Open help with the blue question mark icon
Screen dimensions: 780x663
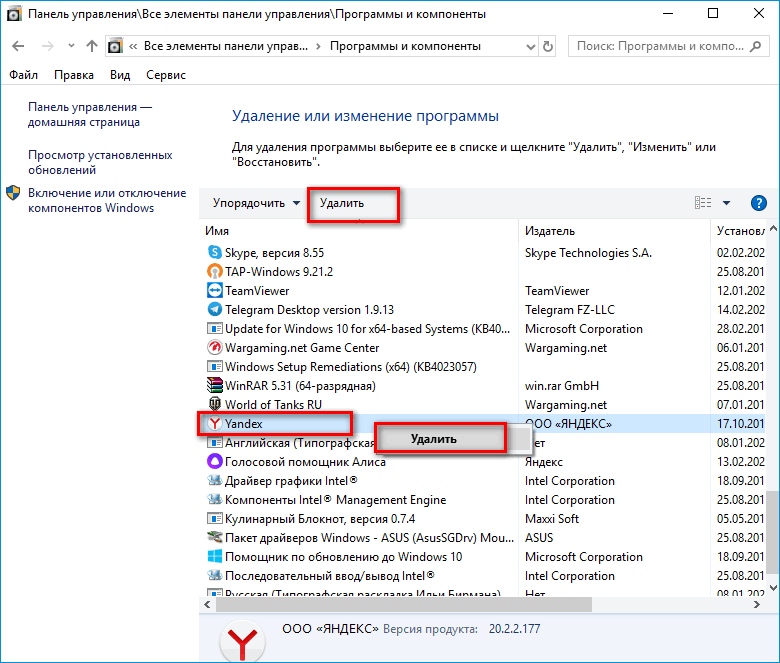(x=758, y=203)
